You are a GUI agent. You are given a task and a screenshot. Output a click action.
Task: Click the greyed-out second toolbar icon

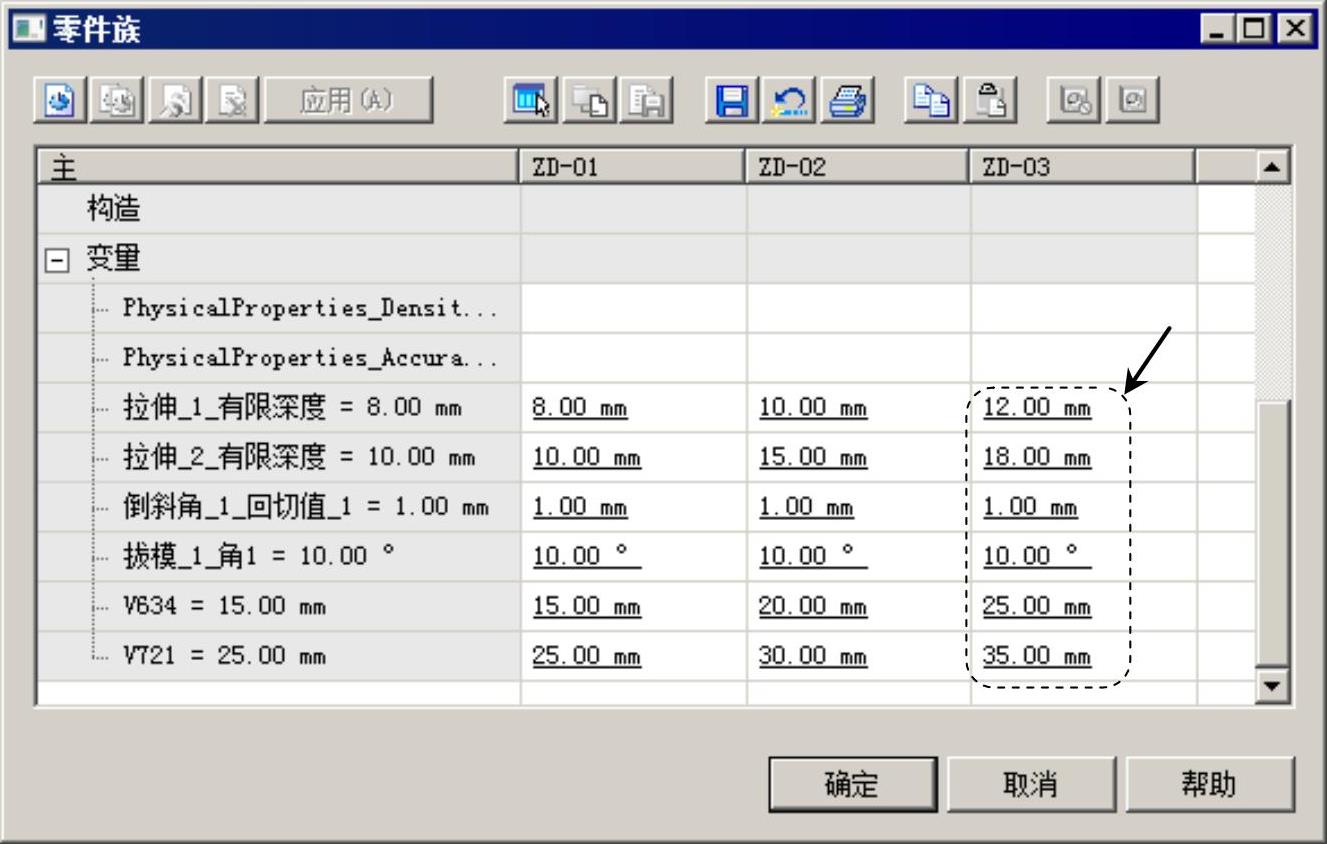pos(118,101)
